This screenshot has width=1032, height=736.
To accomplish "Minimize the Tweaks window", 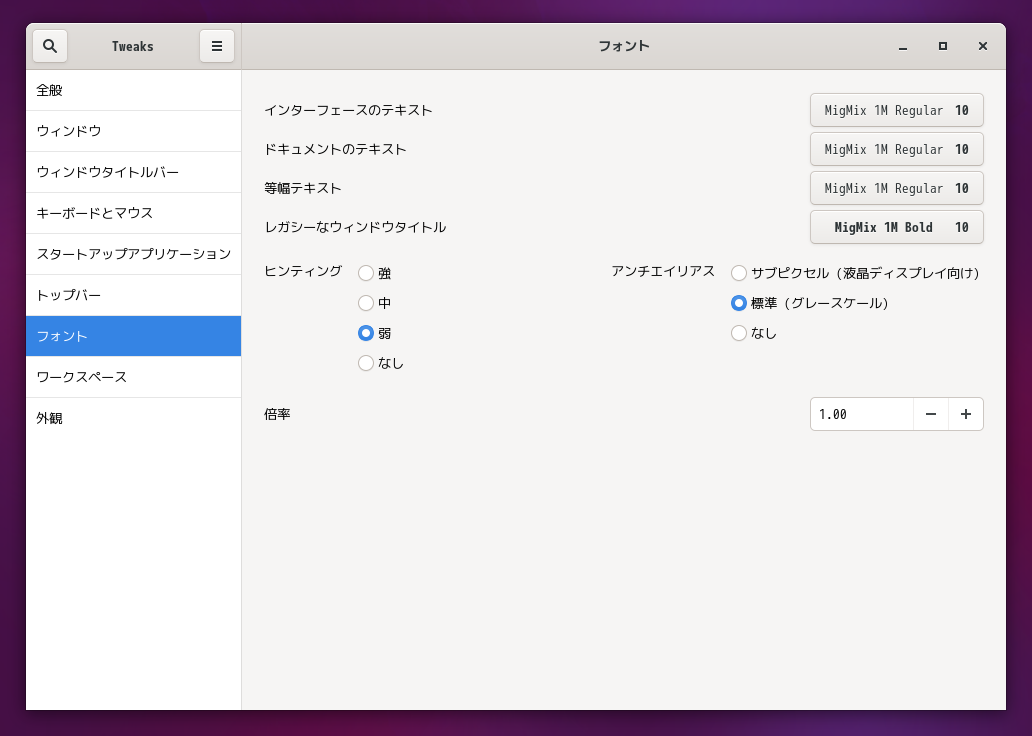I will tap(903, 46).
